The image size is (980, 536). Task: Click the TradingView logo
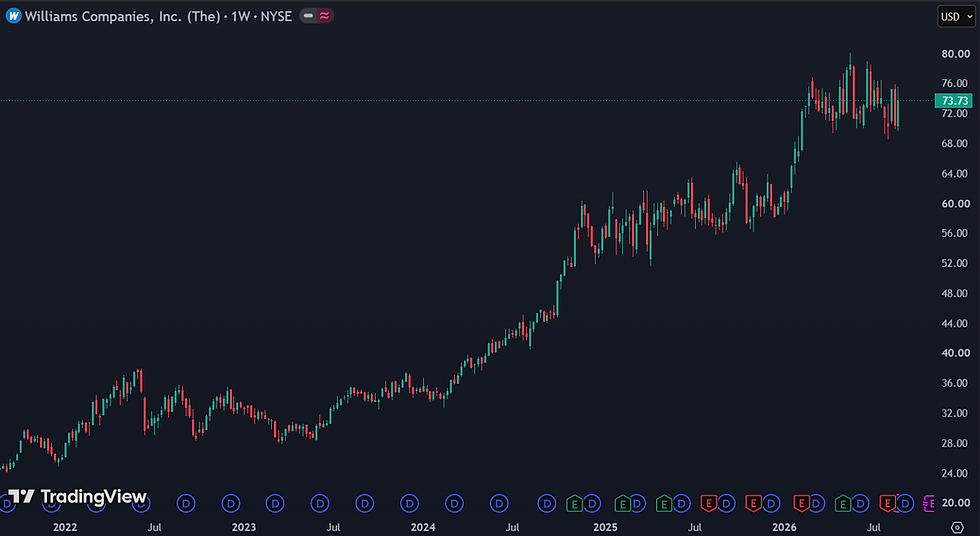pos(77,497)
